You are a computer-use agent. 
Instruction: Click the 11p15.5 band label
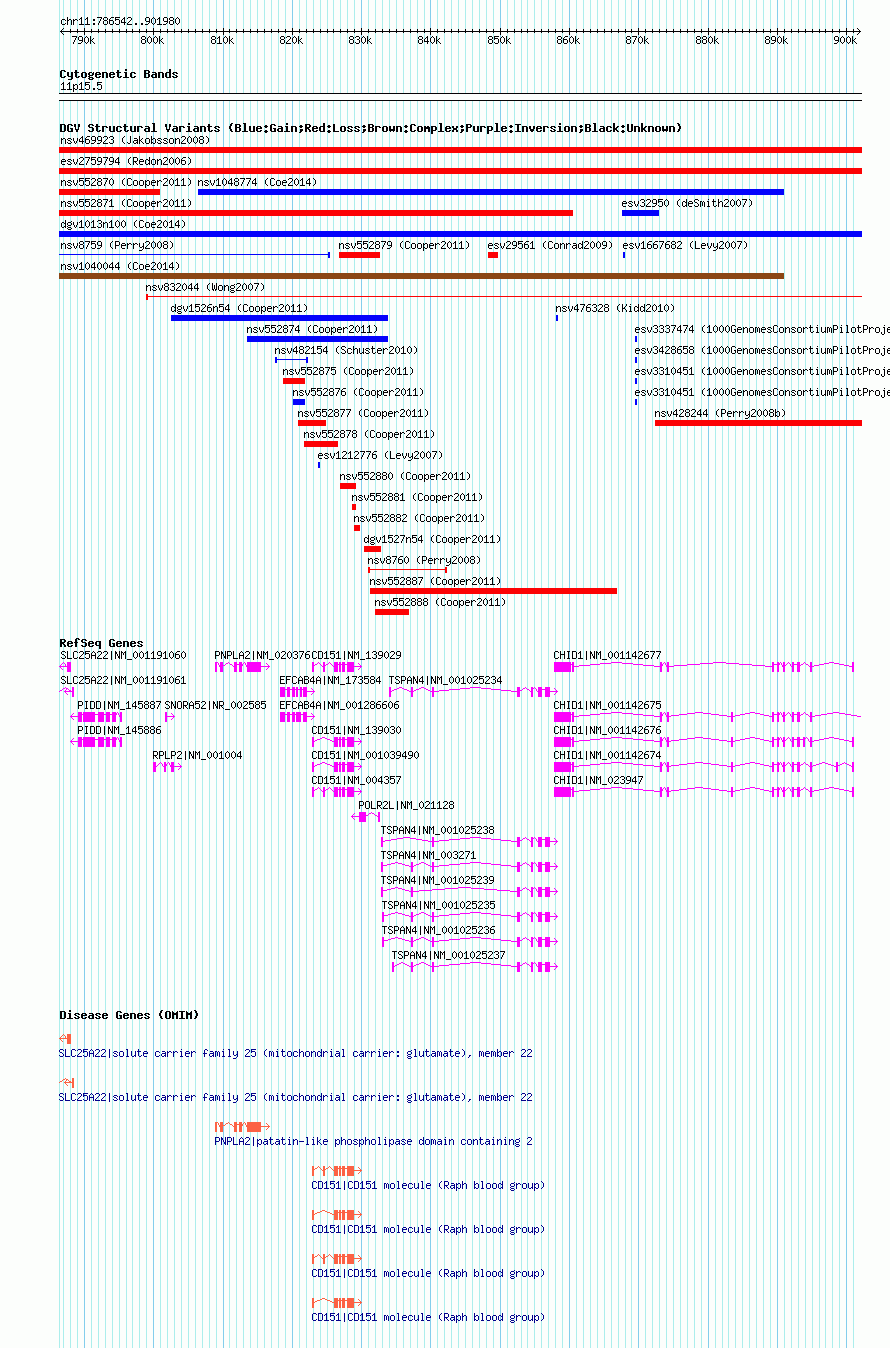[x=81, y=86]
